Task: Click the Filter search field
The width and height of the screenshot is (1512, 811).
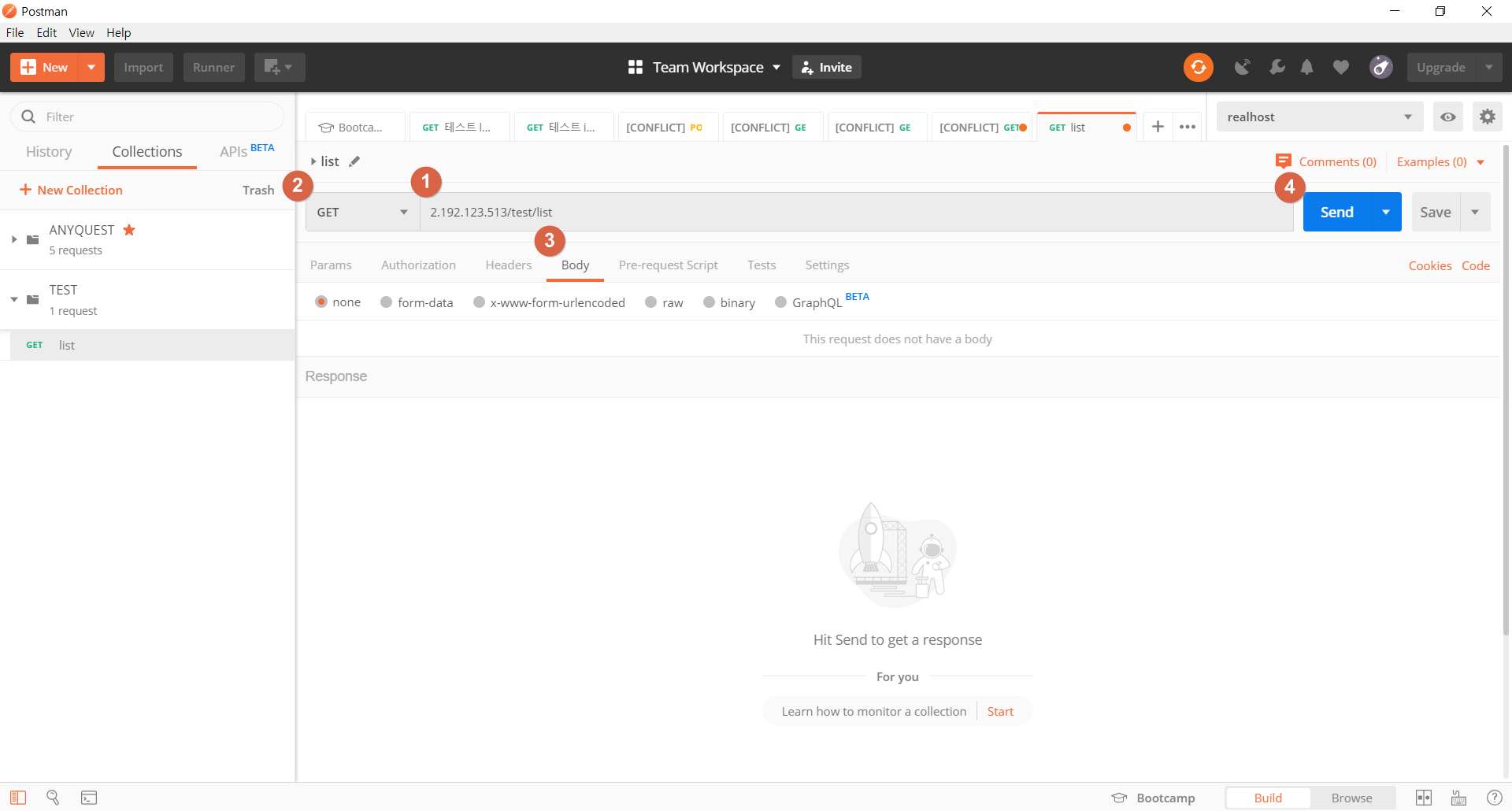Action: click(147, 117)
